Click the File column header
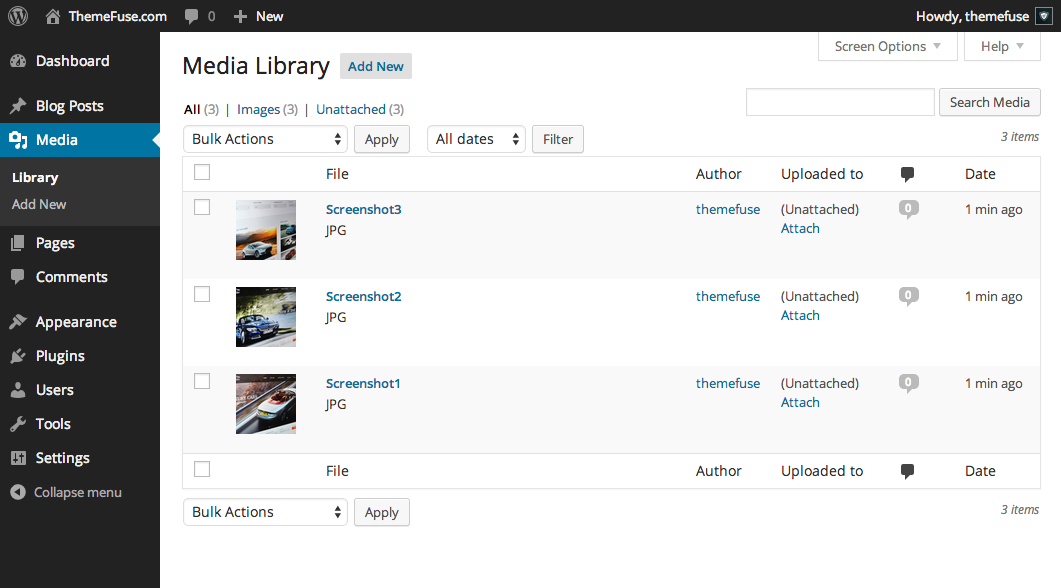This screenshot has width=1061, height=588. coord(337,174)
